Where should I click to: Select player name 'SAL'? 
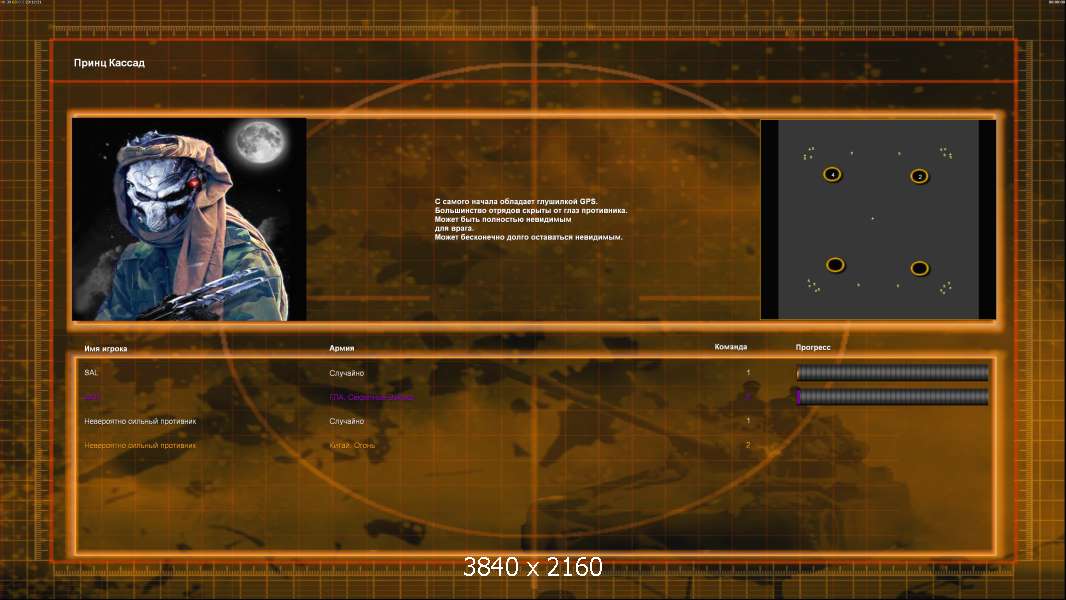[91, 372]
